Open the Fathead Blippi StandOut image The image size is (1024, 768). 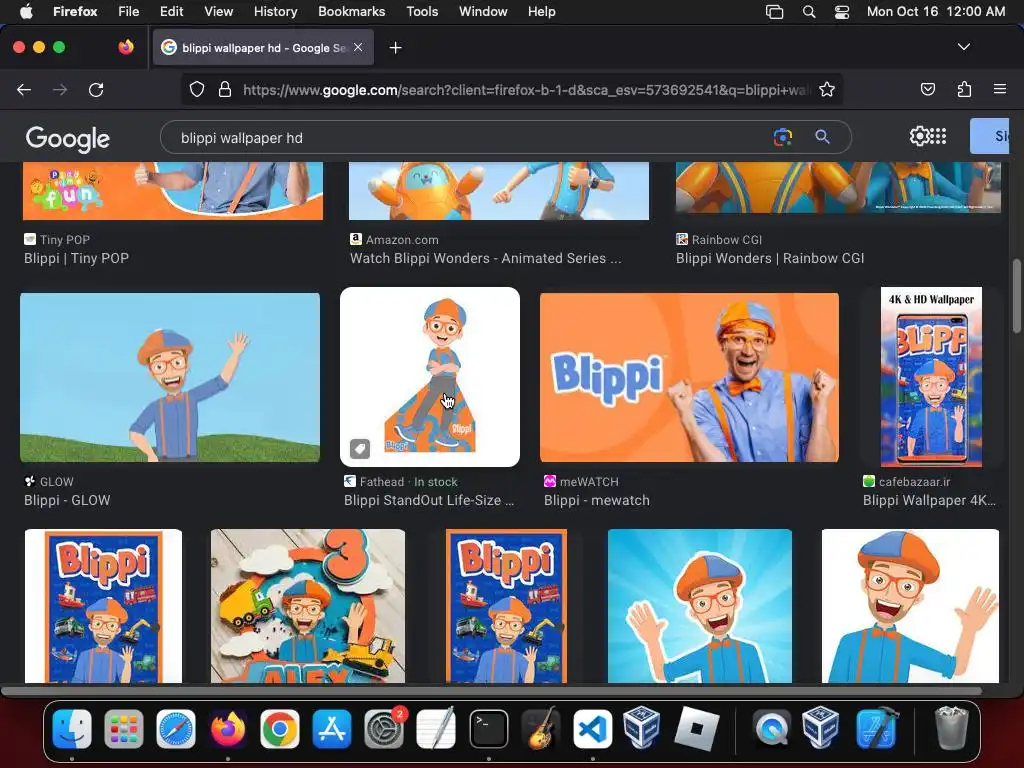tap(430, 377)
